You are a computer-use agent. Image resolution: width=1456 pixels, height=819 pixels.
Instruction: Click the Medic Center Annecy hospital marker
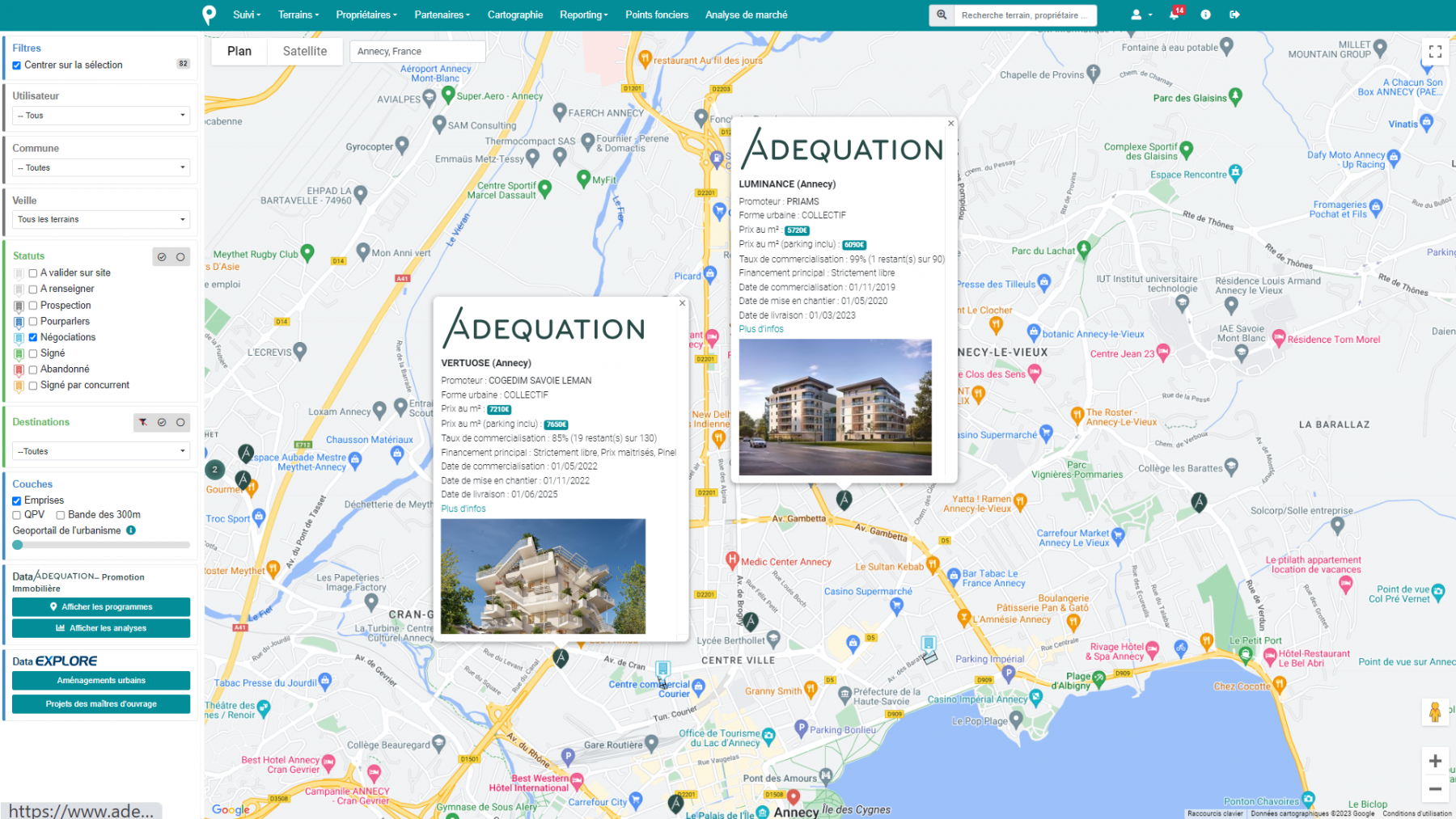click(x=732, y=559)
